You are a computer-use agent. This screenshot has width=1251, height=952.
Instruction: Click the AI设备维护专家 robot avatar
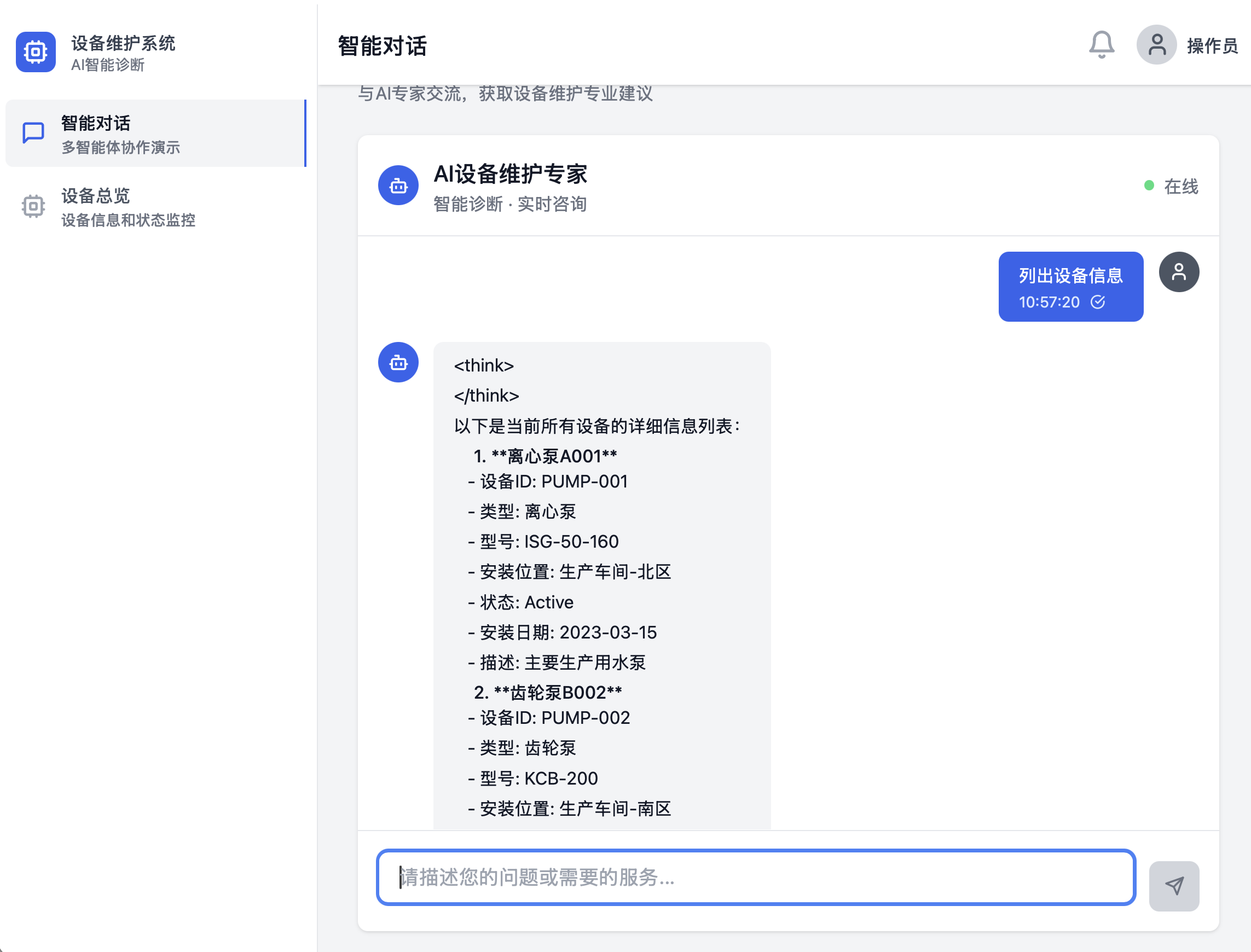click(x=398, y=185)
